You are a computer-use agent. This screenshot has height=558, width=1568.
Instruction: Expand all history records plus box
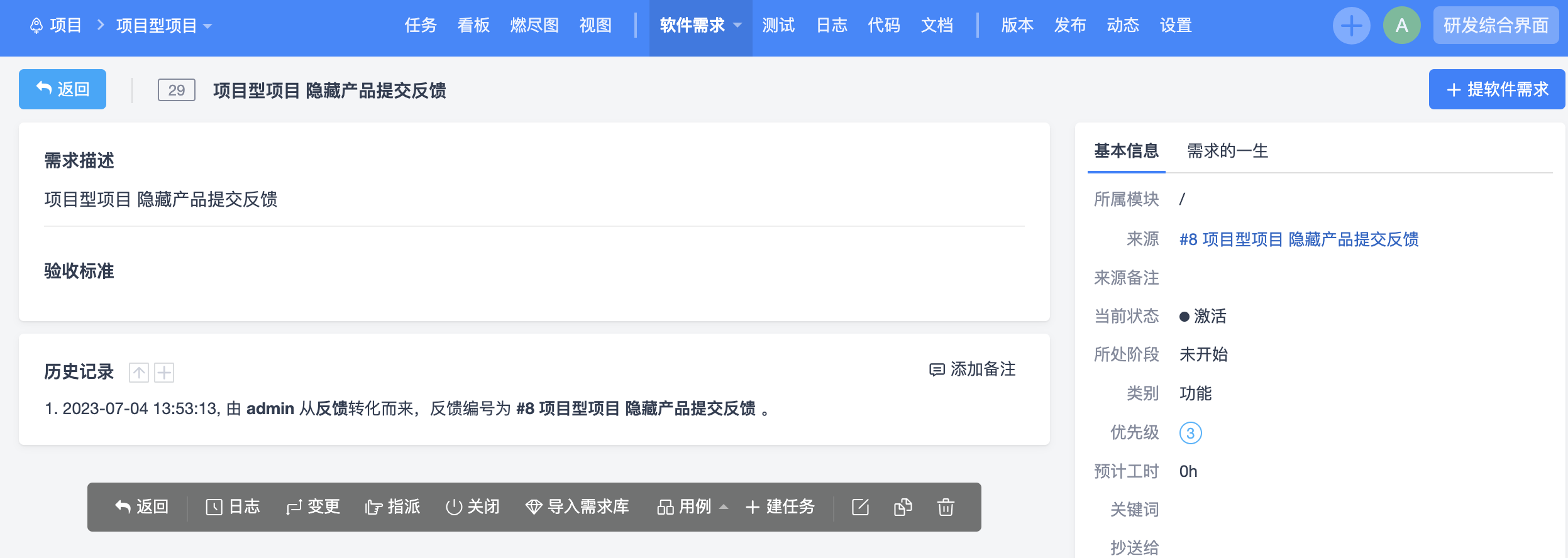[x=164, y=373]
